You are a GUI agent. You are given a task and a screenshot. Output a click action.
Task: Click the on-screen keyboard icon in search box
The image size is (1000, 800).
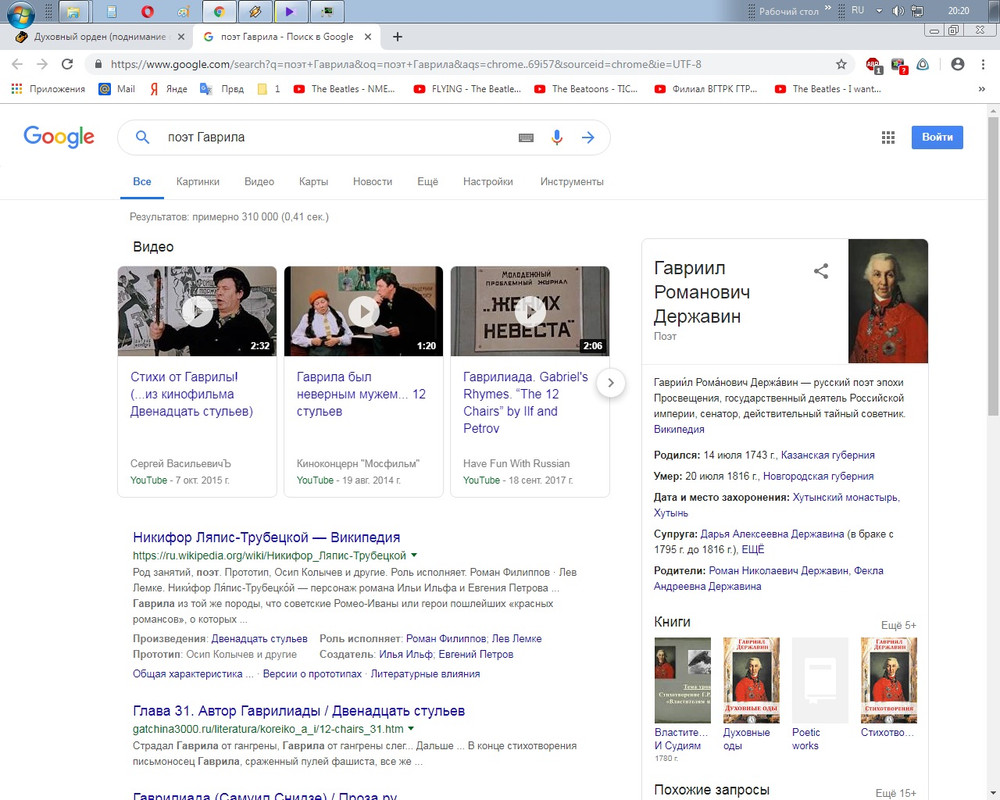[x=526, y=137]
